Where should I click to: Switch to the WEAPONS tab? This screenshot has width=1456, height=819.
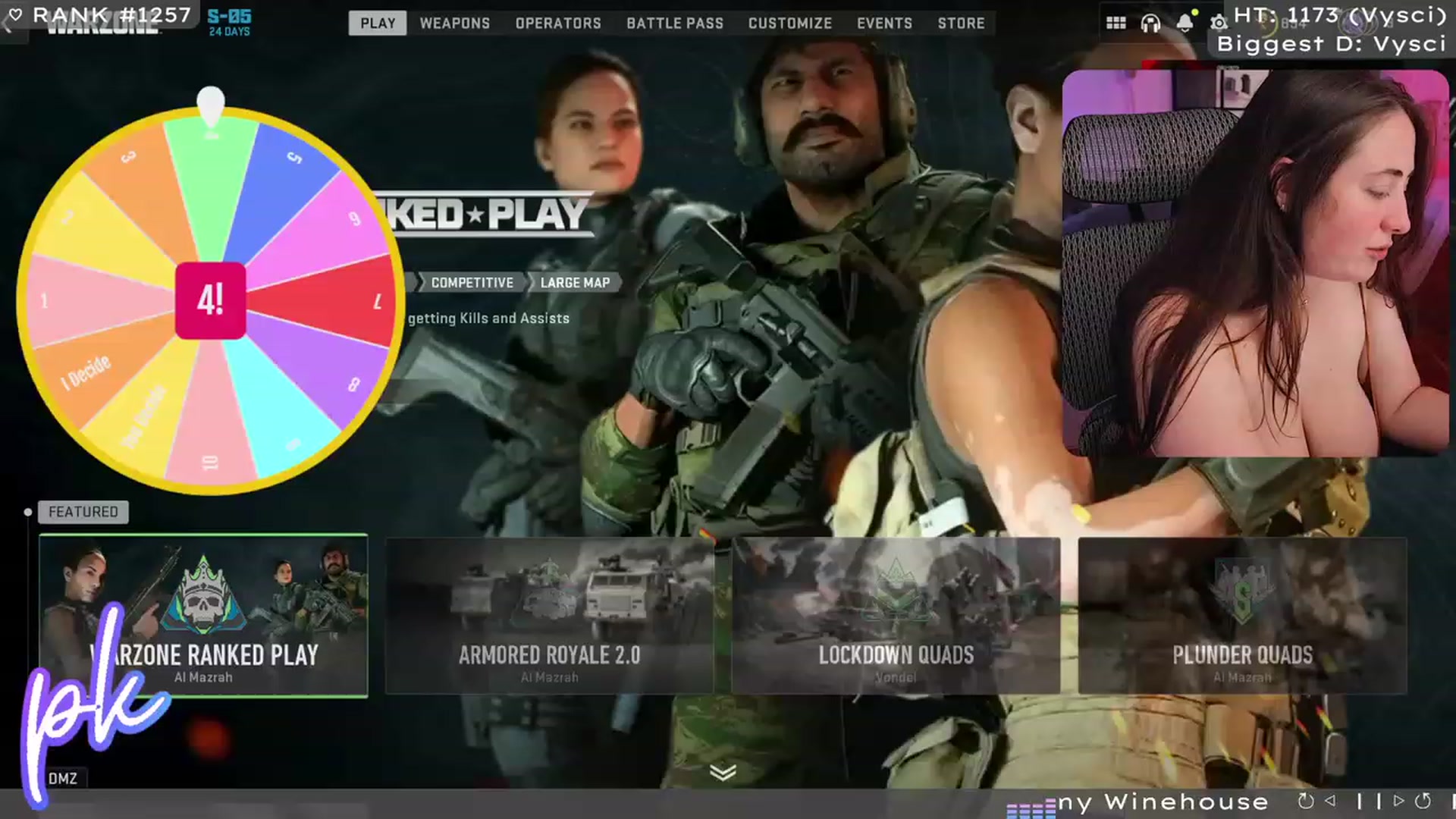[455, 23]
